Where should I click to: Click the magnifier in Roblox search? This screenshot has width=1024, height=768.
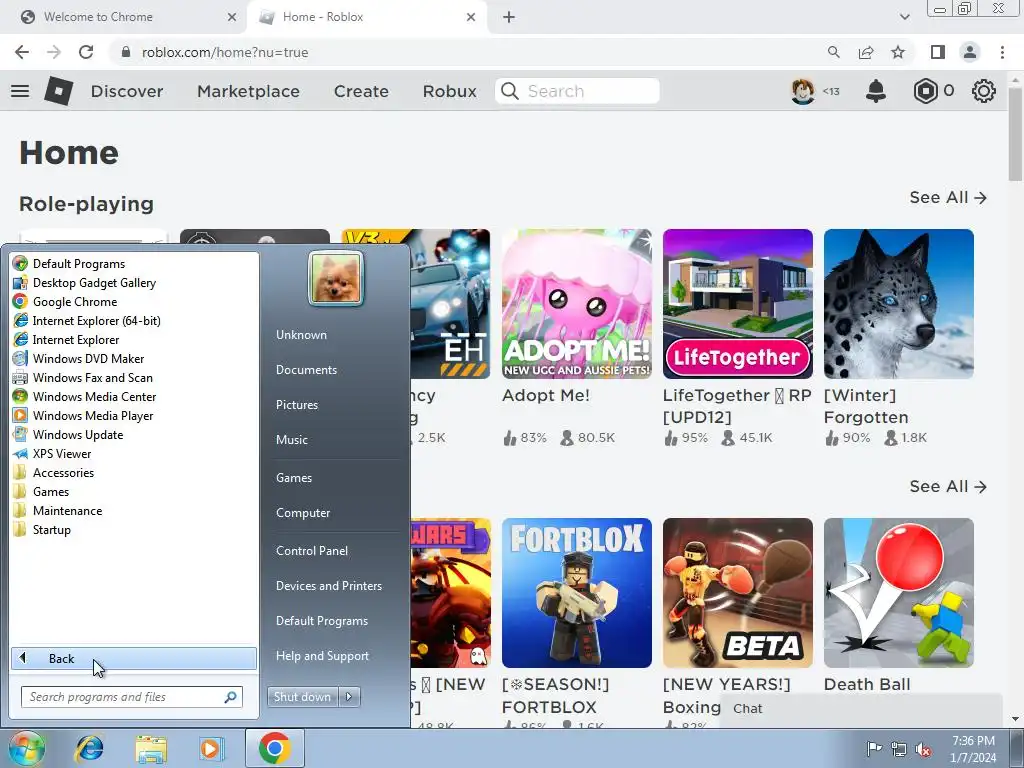[x=510, y=91]
